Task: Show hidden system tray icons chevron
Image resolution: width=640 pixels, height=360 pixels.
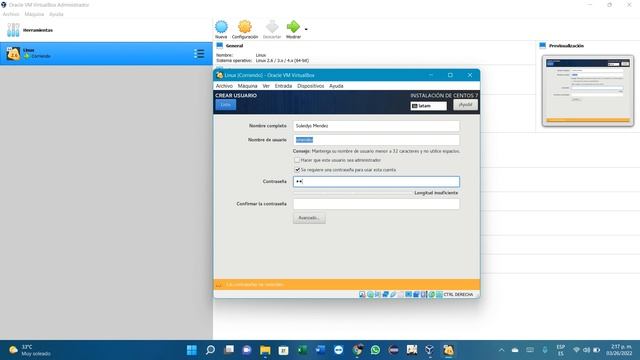Action: click(502, 350)
